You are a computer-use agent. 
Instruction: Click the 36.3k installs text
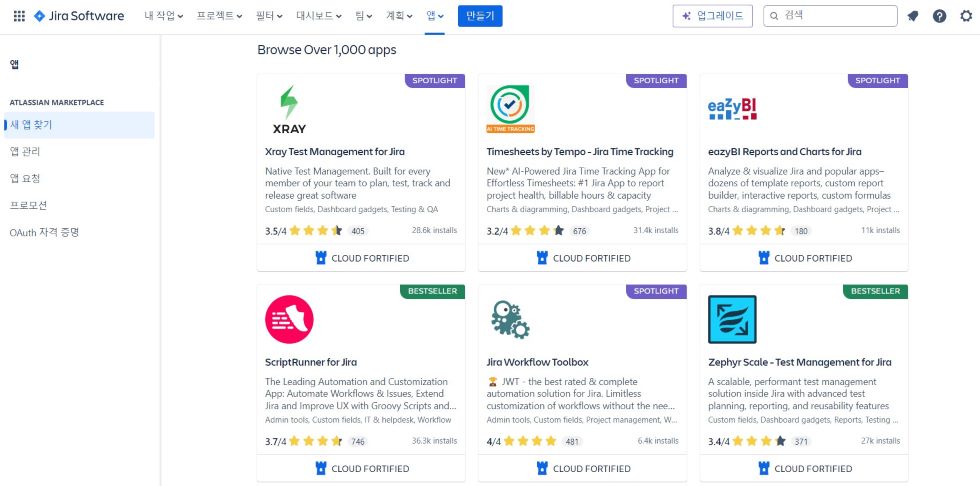click(434, 441)
